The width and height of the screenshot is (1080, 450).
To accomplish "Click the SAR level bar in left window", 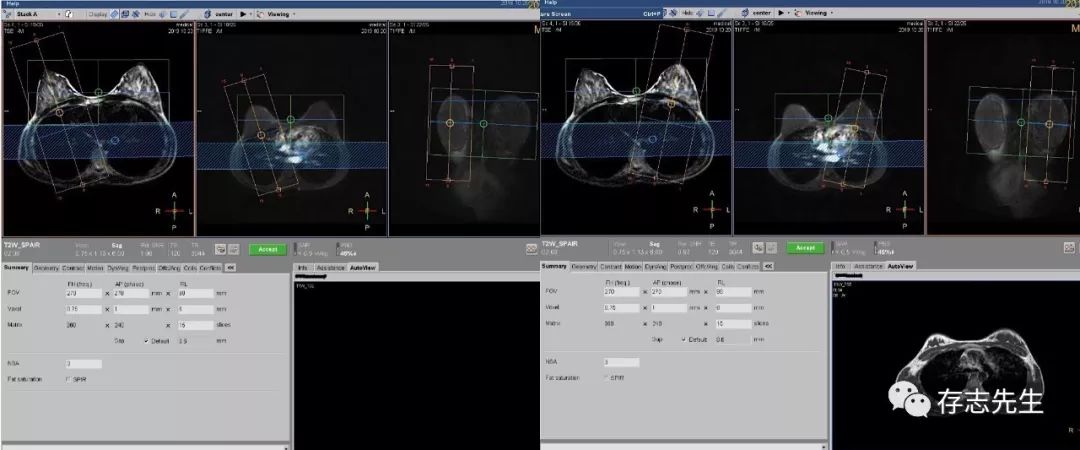I will [295, 249].
